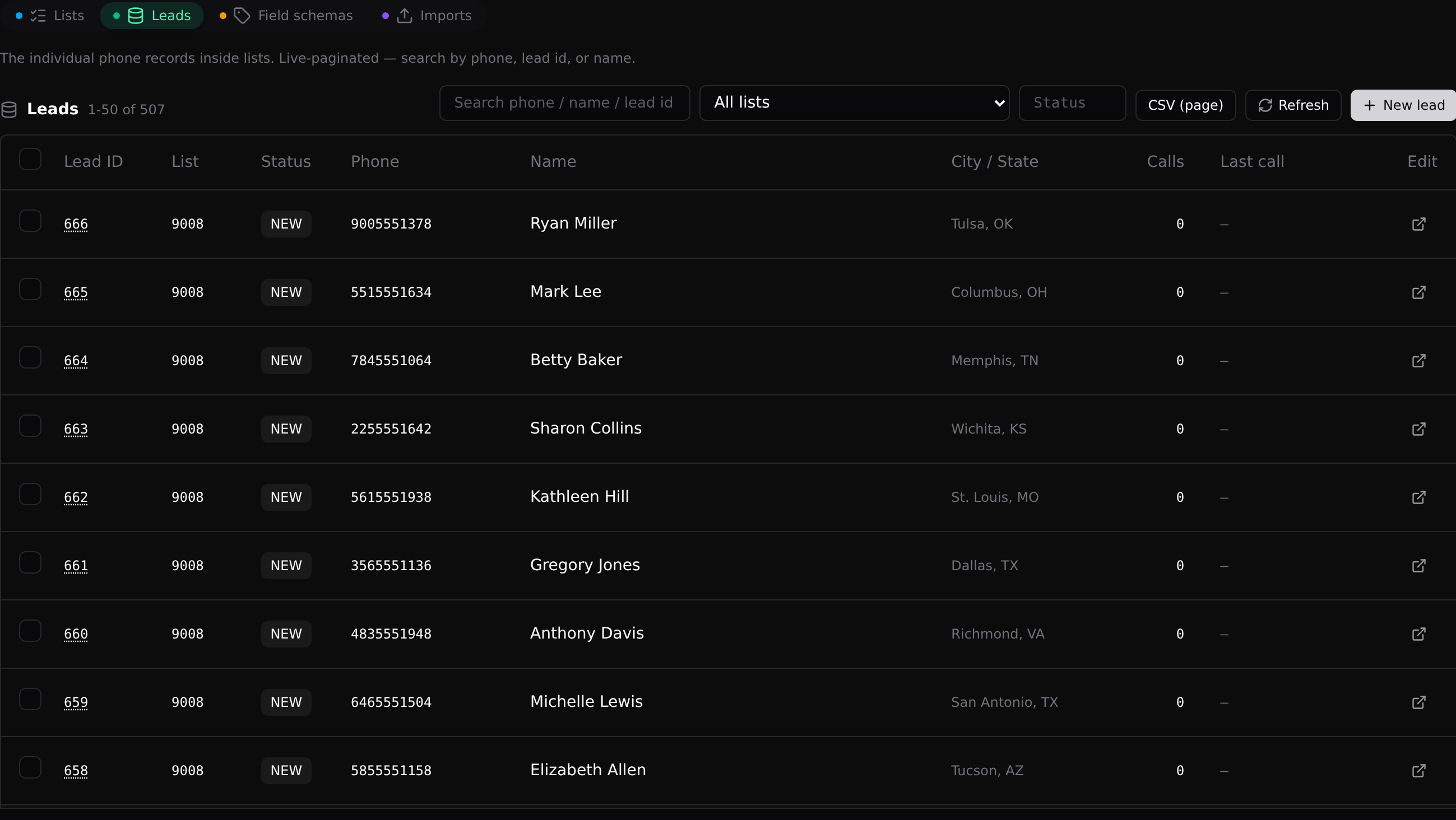Click the city Wichita, KS
1456x820 pixels.
989,429
